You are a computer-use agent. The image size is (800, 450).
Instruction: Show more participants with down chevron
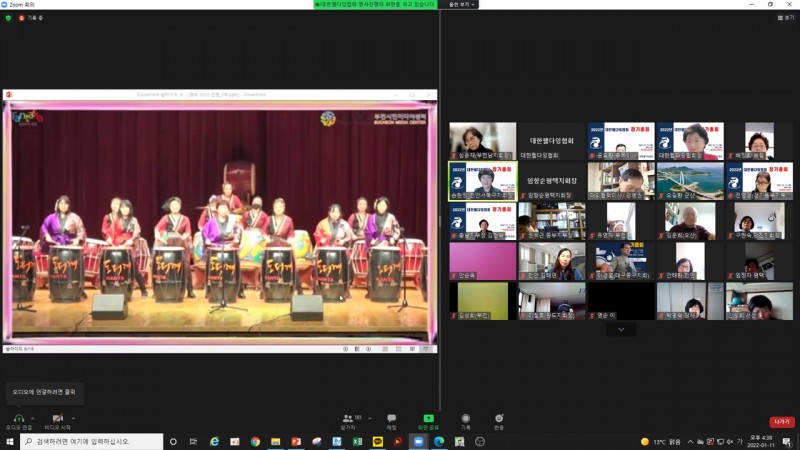tap(621, 329)
